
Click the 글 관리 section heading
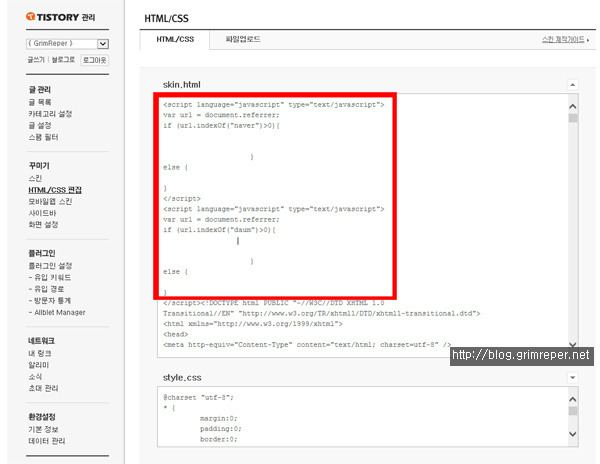coord(40,90)
